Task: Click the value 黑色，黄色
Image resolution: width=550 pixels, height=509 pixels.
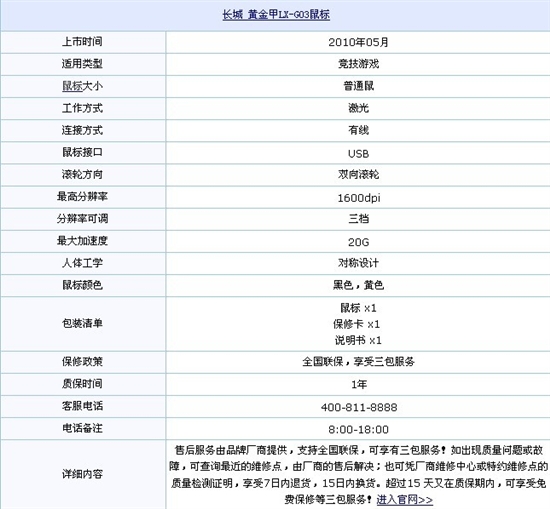Action: (x=358, y=285)
